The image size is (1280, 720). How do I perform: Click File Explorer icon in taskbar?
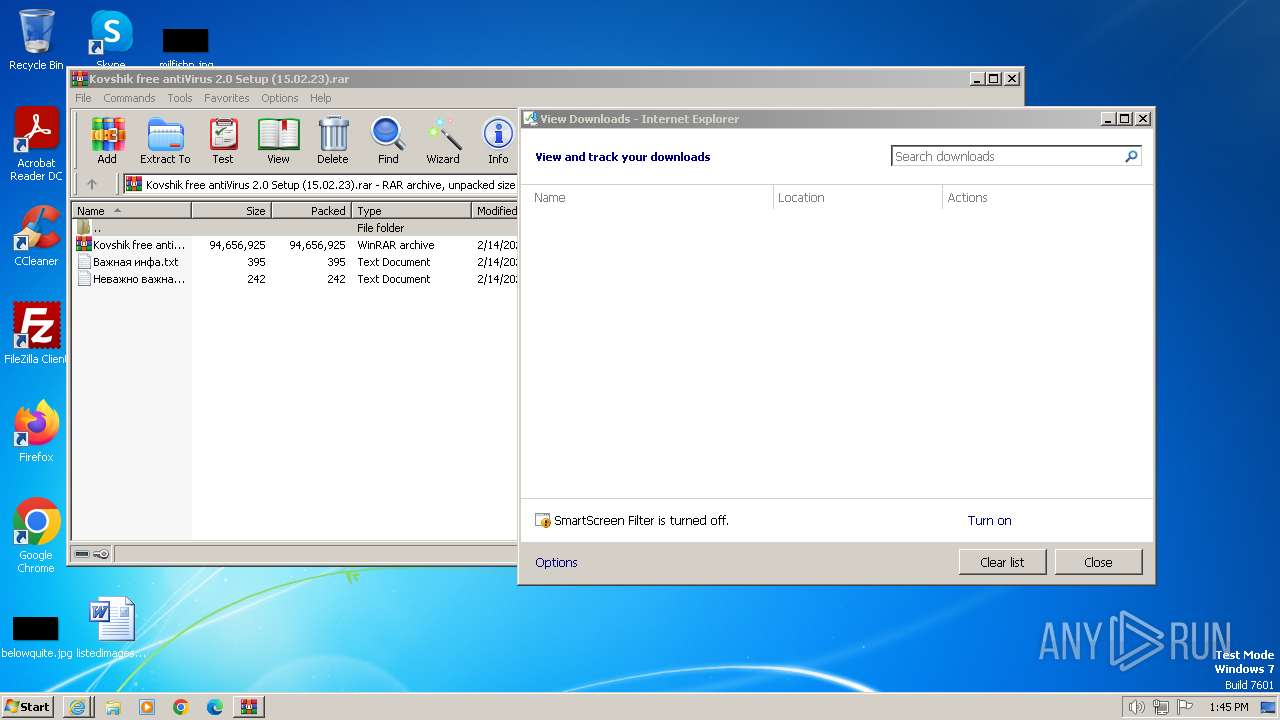pyautogui.click(x=113, y=707)
